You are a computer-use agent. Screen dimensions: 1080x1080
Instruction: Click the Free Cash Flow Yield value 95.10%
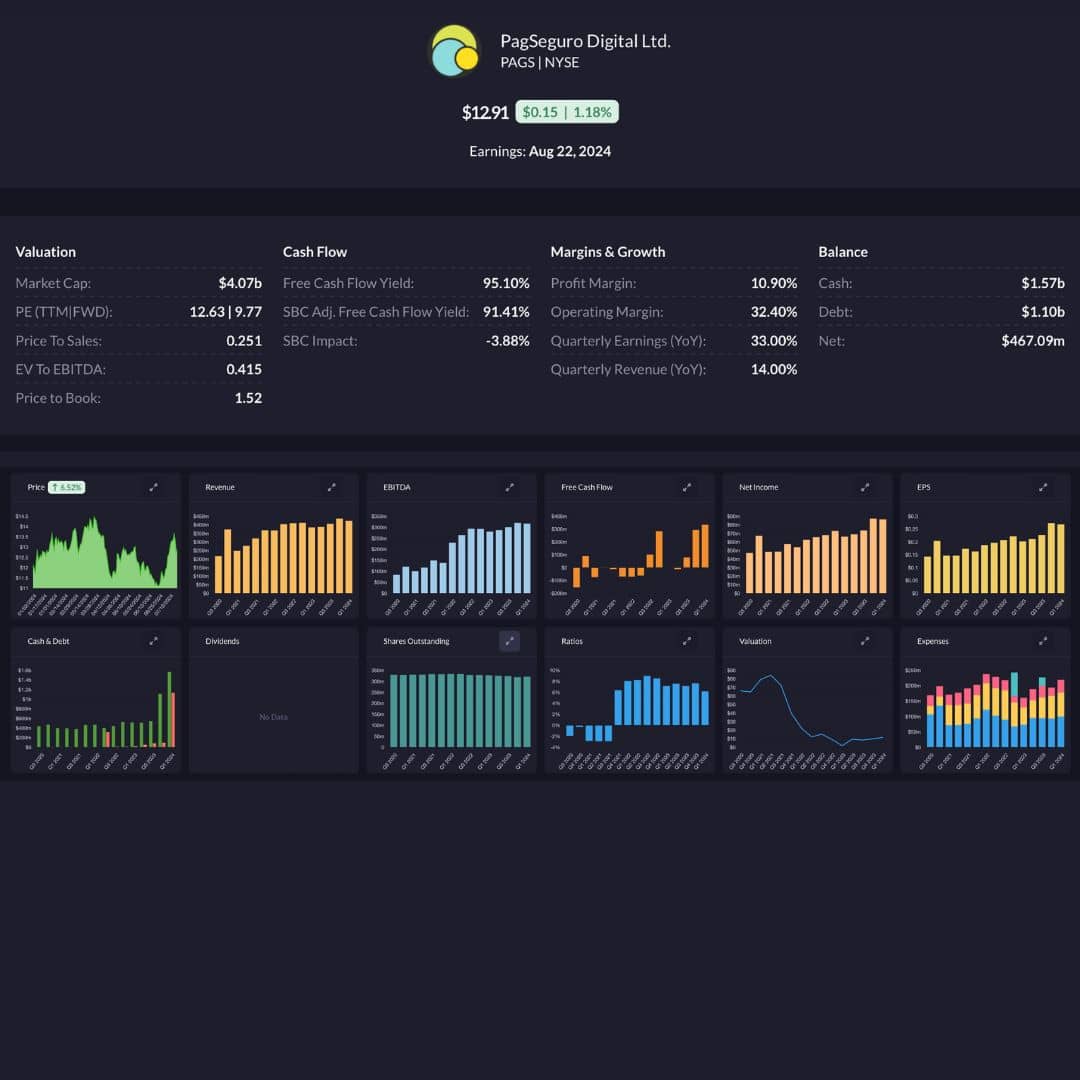click(506, 283)
